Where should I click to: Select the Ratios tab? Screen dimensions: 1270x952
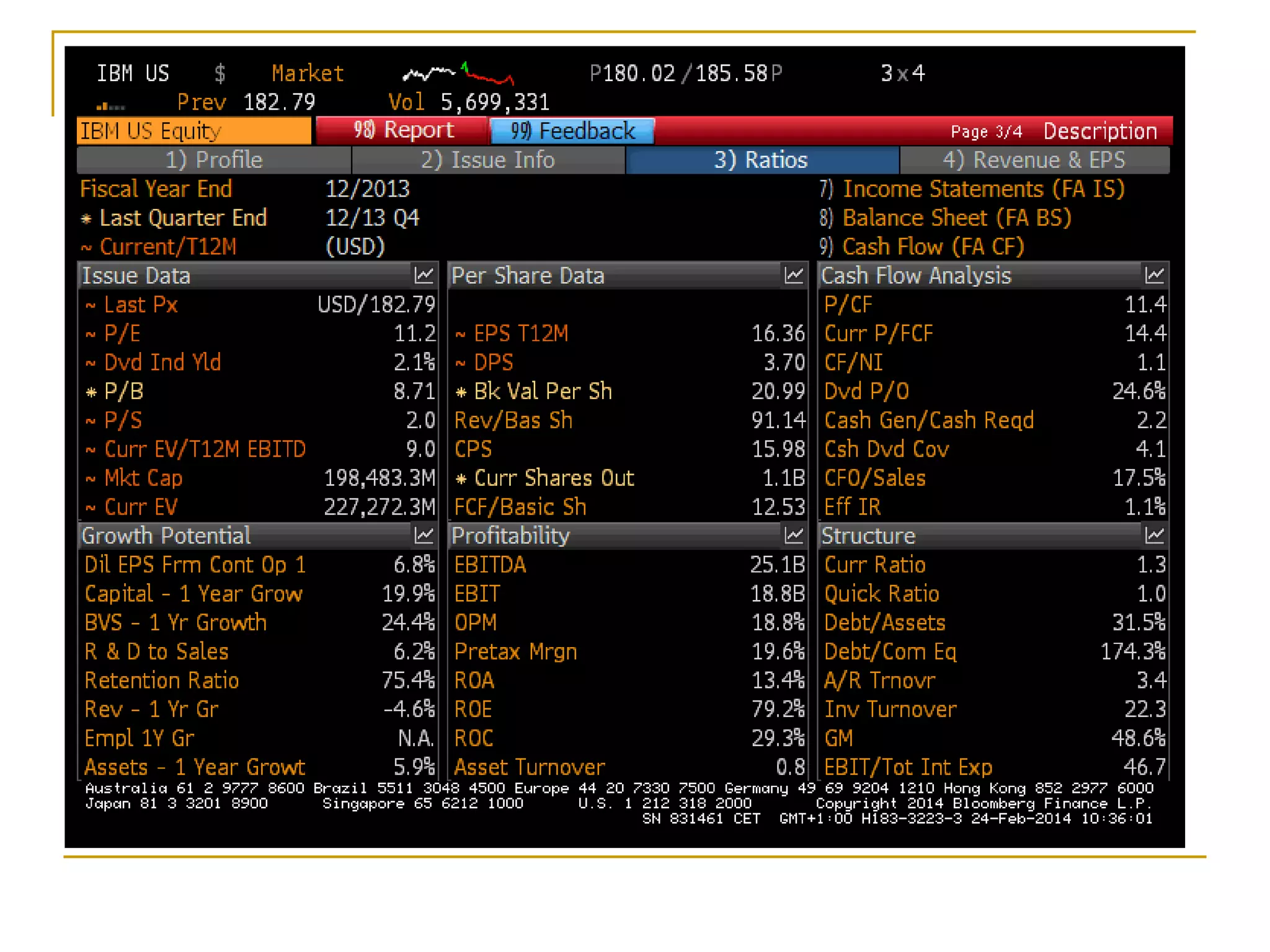761,160
